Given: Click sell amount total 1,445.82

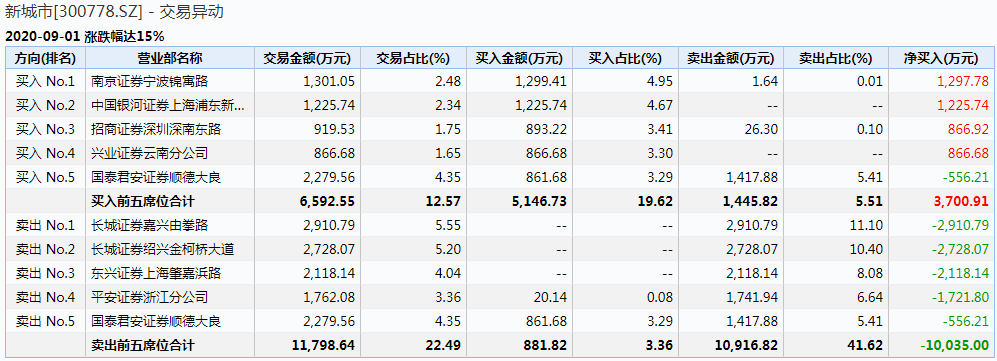Looking at the screenshot, I should click(750, 201).
